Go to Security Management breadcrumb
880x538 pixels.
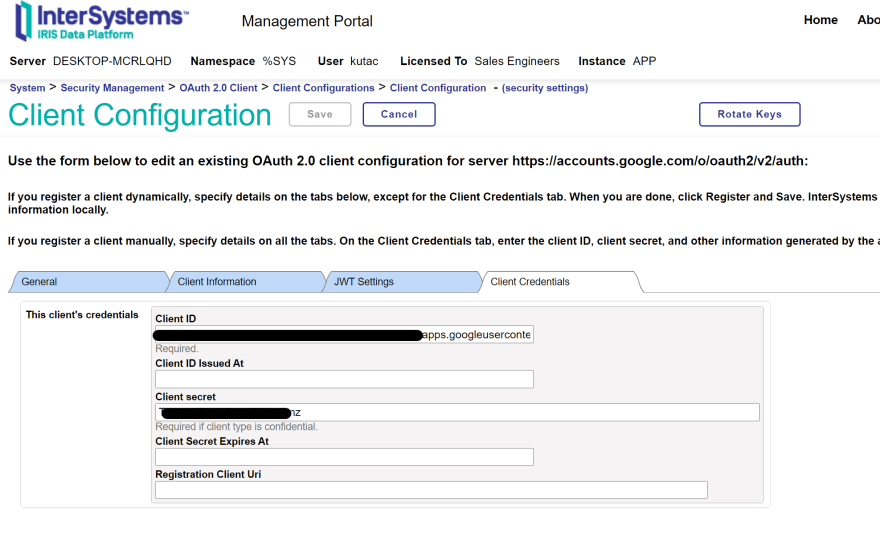coord(112,88)
